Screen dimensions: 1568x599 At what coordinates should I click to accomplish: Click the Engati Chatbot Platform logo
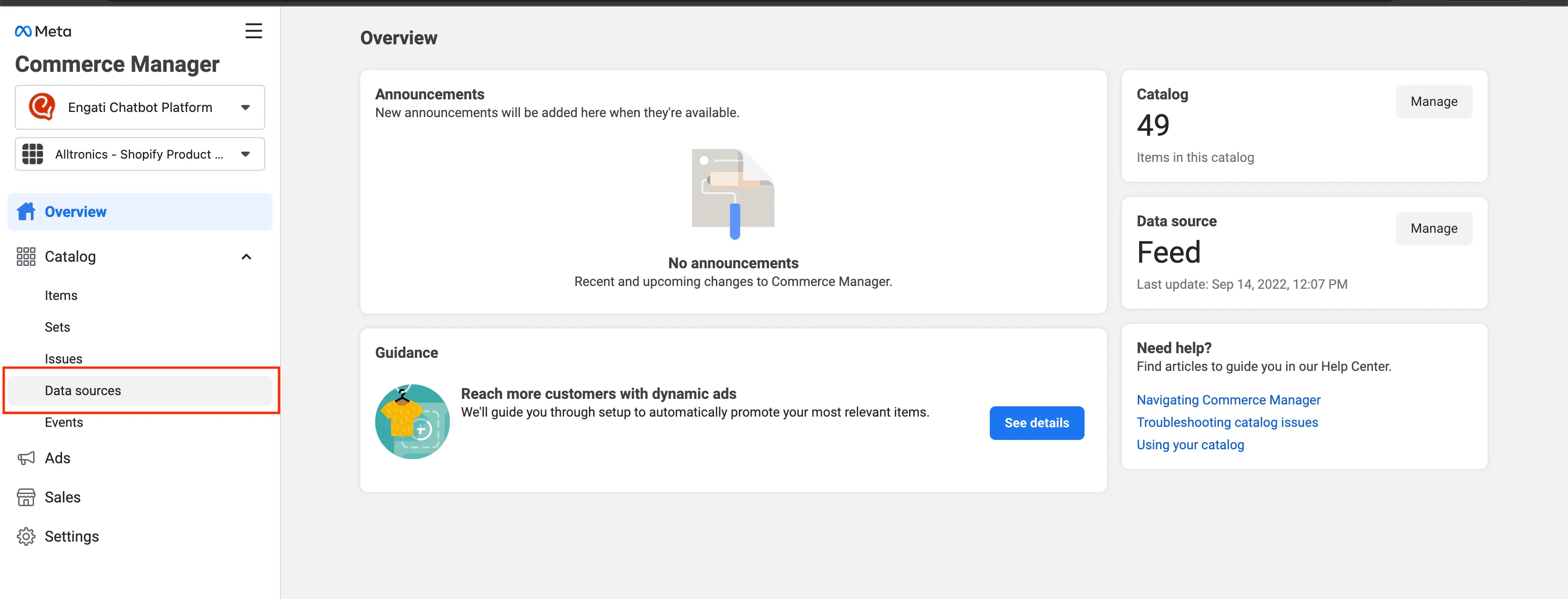(x=42, y=107)
